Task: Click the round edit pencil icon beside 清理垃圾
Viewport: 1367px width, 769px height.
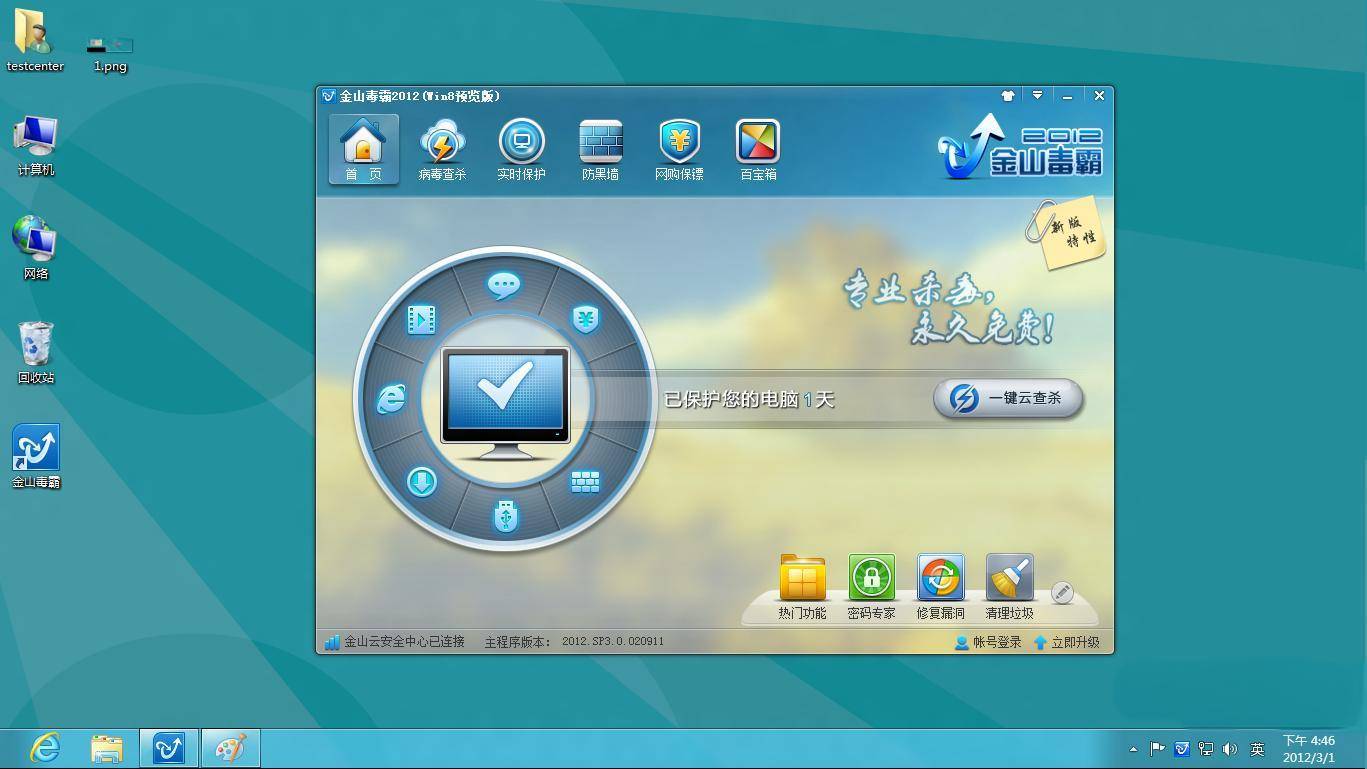Action: 1062,592
